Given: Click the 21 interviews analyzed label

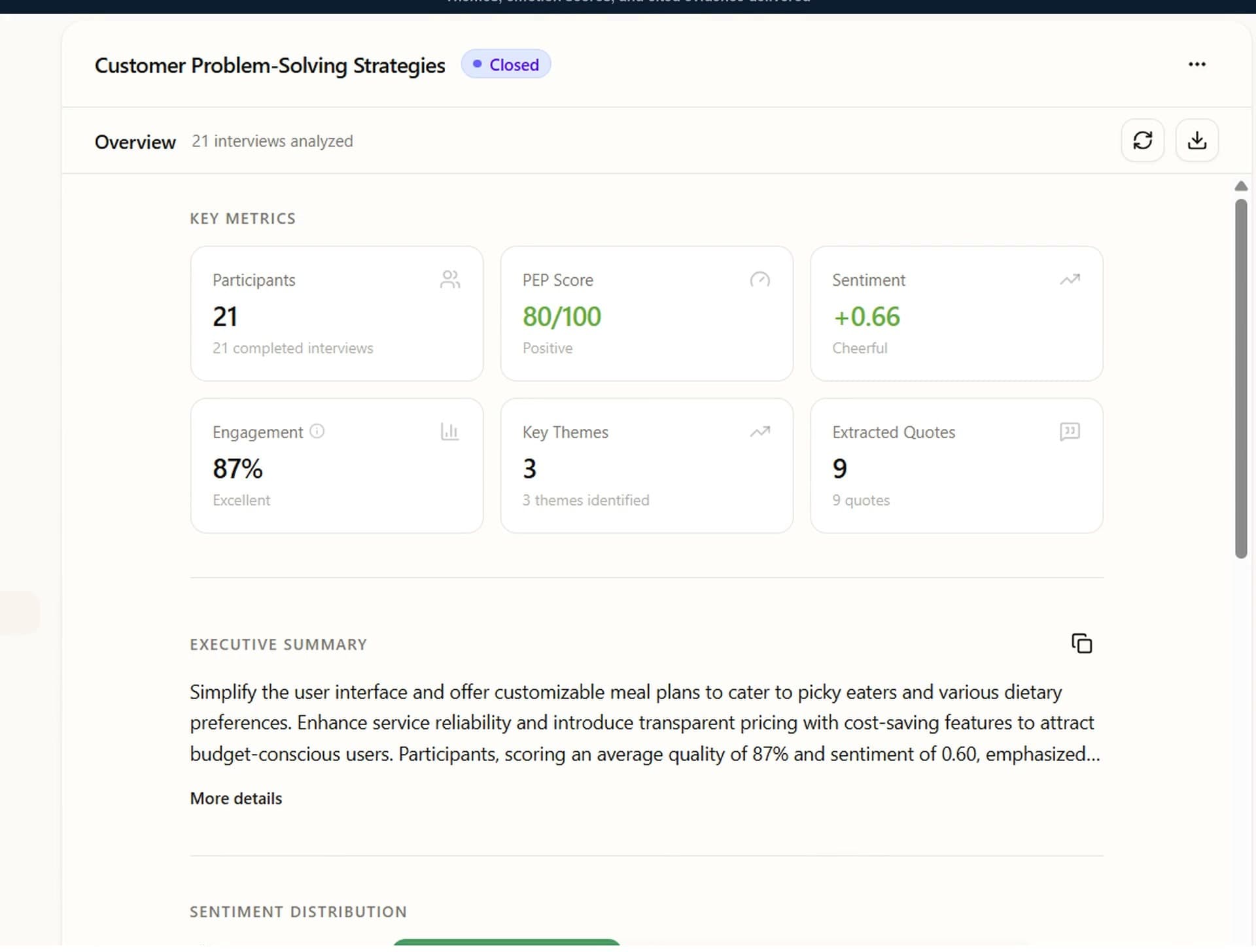Looking at the screenshot, I should tap(272, 141).
